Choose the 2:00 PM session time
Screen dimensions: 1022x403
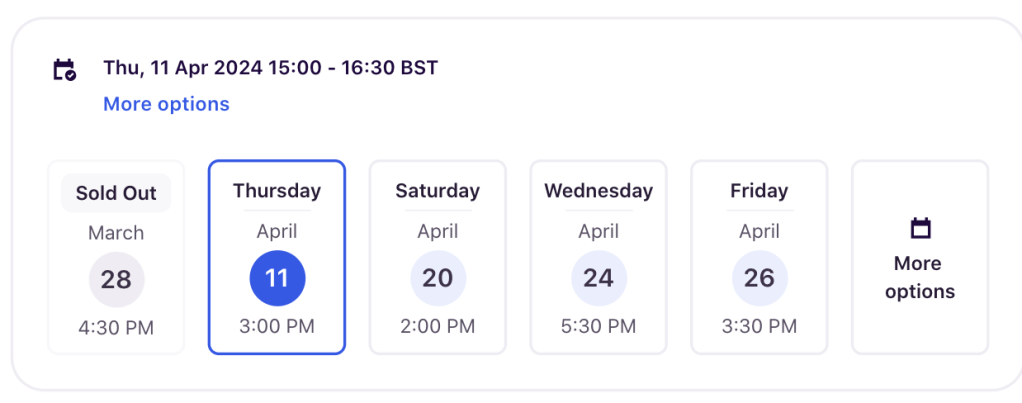coord(438,326)
